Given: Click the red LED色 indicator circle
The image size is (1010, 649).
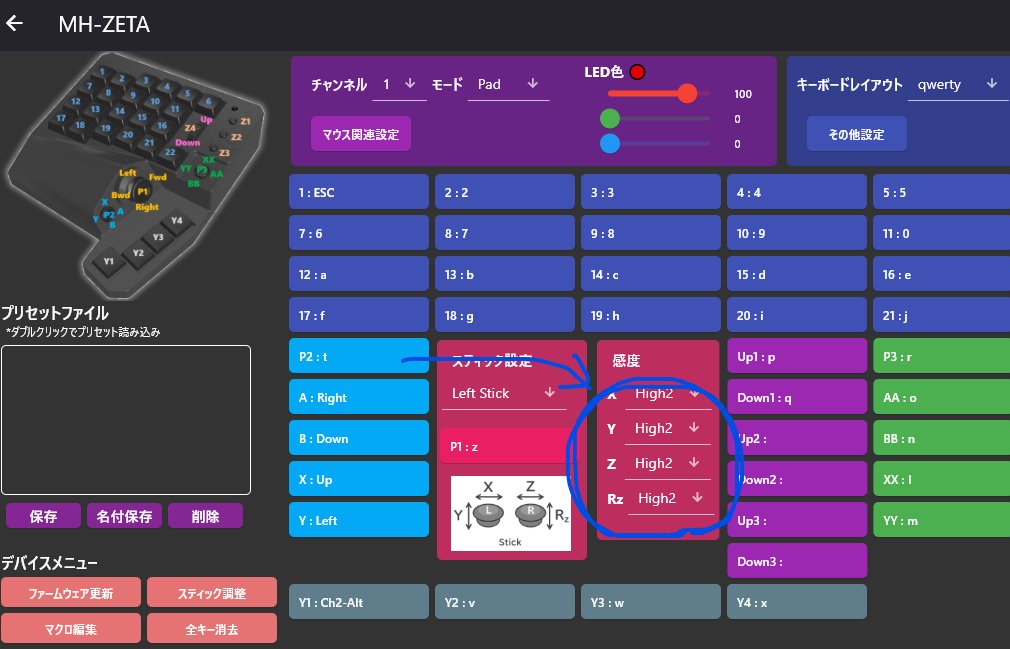Looking at the screenshot, I should pos(637,71).
